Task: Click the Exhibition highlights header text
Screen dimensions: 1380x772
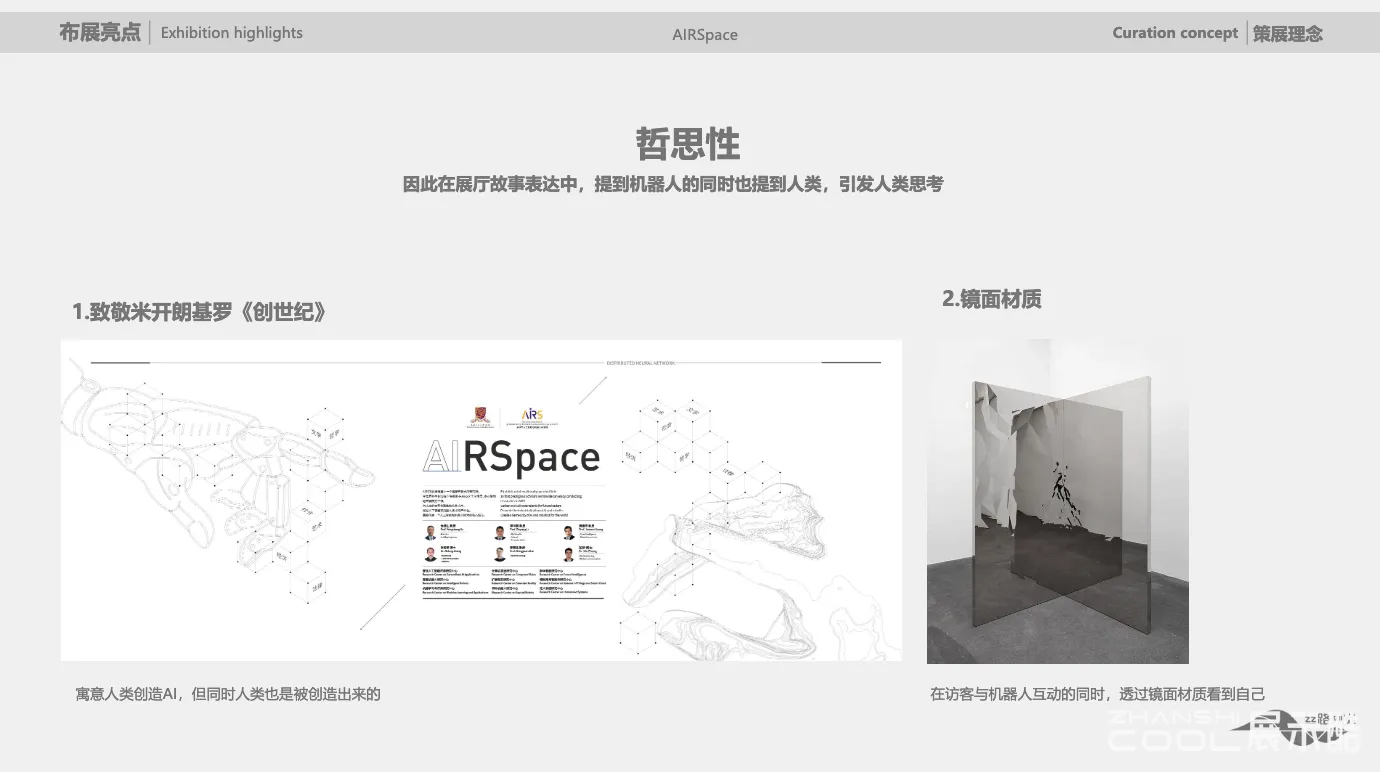Action: (x=232, y=33)
